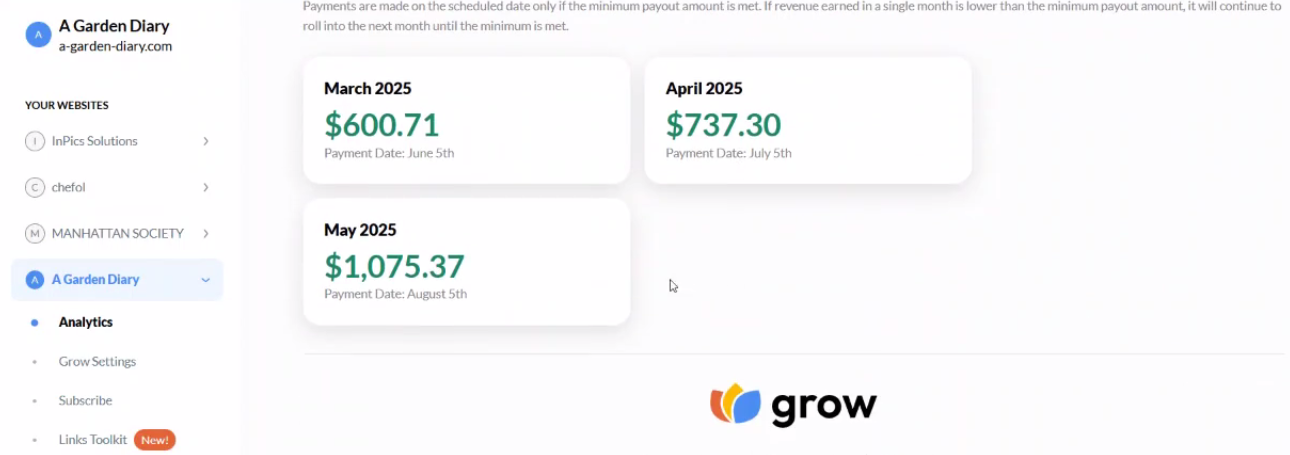The width and height of the screenshot is (1290, 455).
Task: Click the blue icon beside A Garden Diary menu item
Action: 35,279
